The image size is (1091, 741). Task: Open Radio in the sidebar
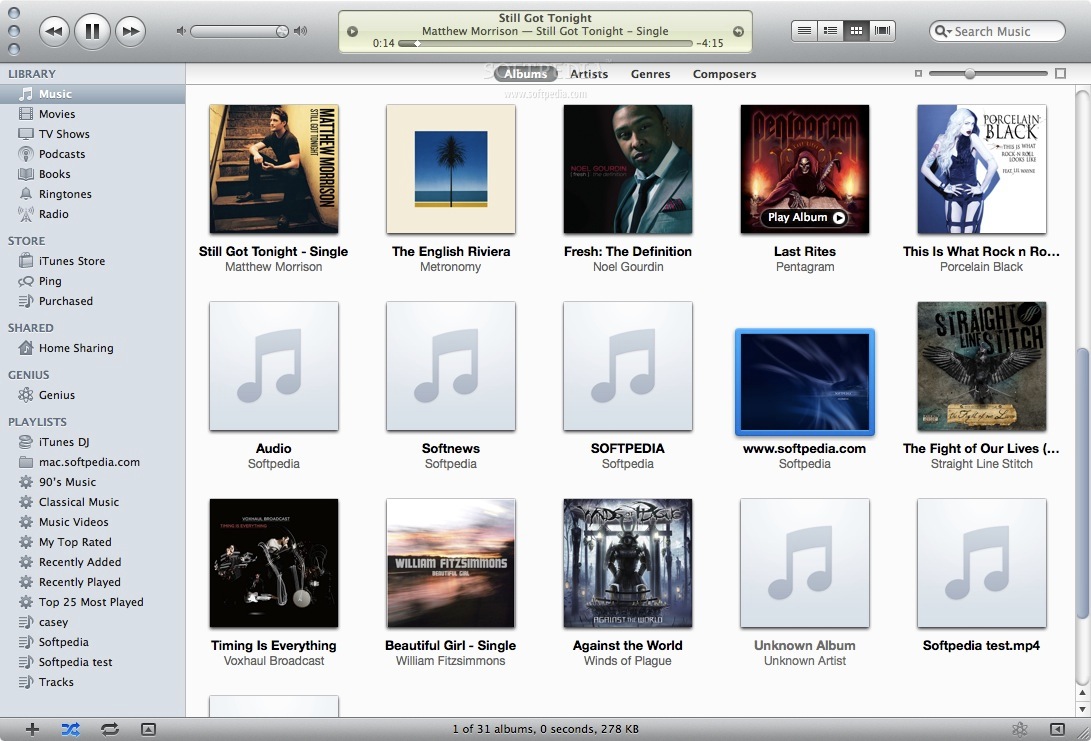93,214
